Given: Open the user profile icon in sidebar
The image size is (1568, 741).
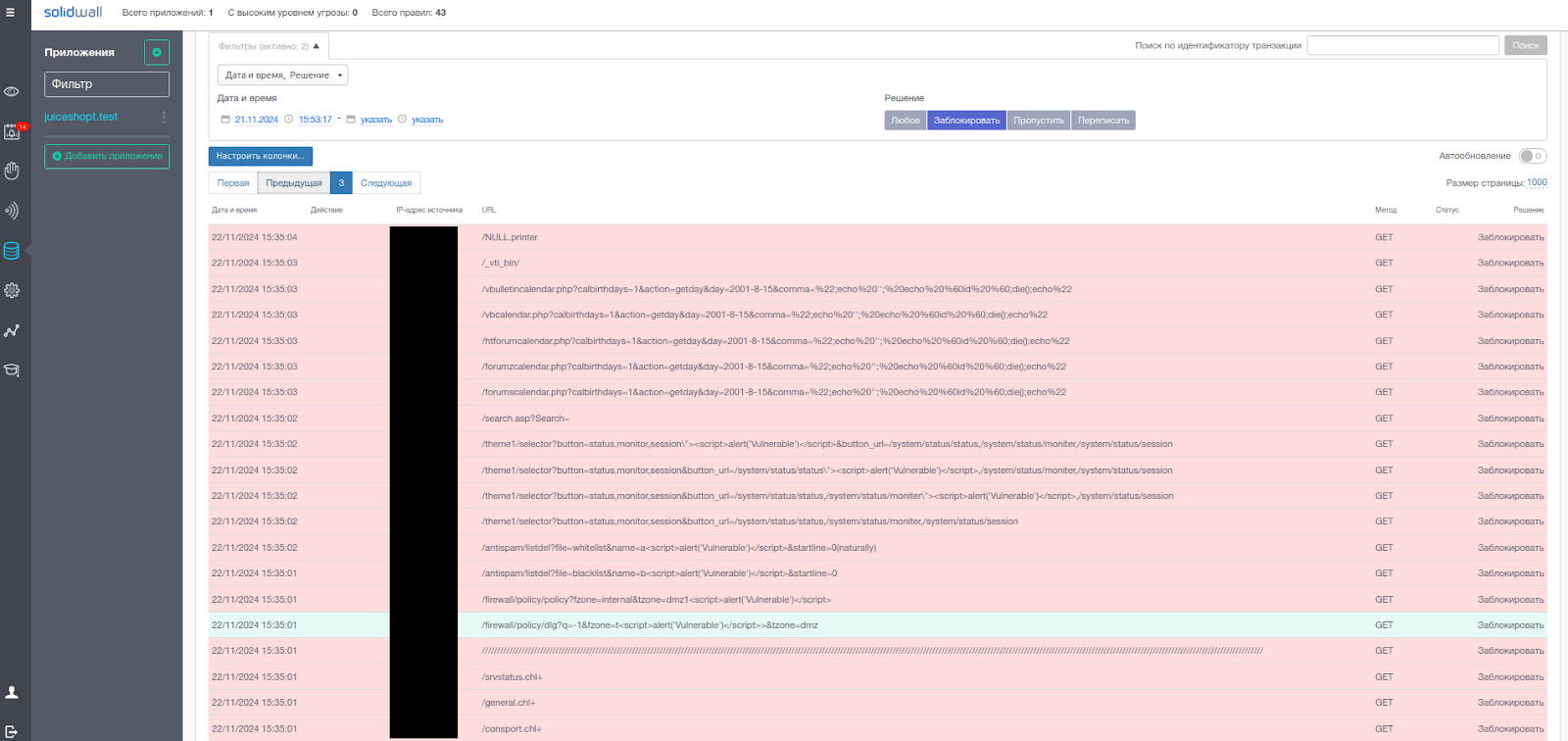Looking at the screenshot, I should pyautogui.click(x=12, y=692).
